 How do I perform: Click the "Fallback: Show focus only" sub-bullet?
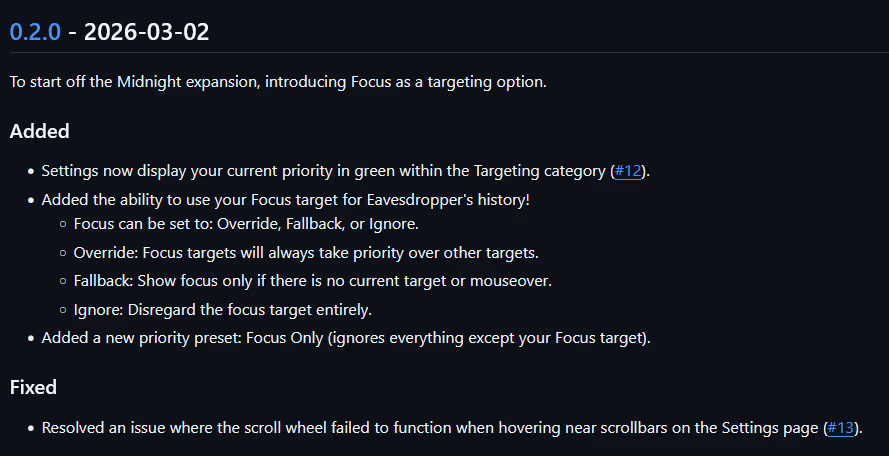point(313,281)
